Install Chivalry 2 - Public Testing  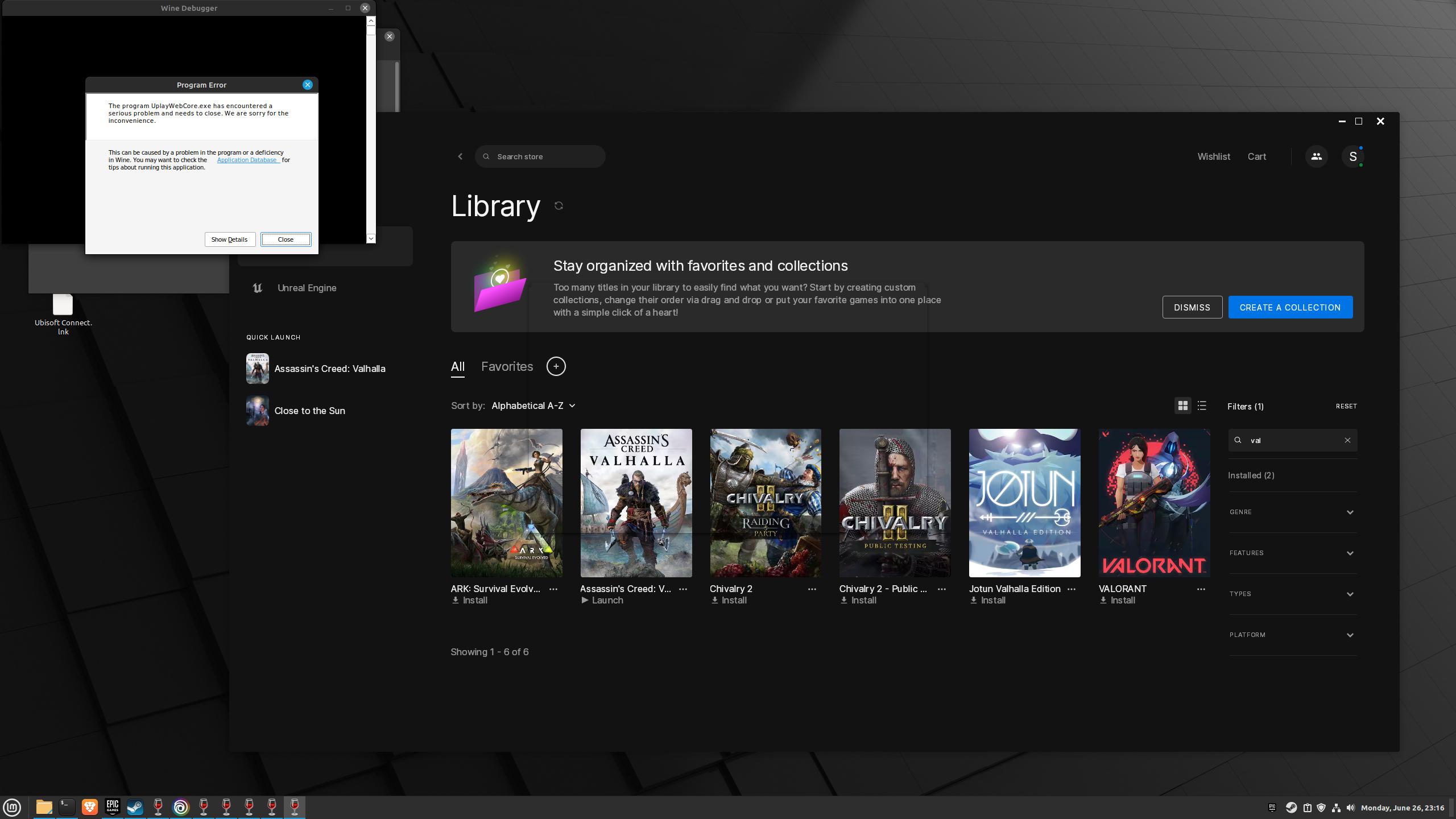tap(858, 601)
